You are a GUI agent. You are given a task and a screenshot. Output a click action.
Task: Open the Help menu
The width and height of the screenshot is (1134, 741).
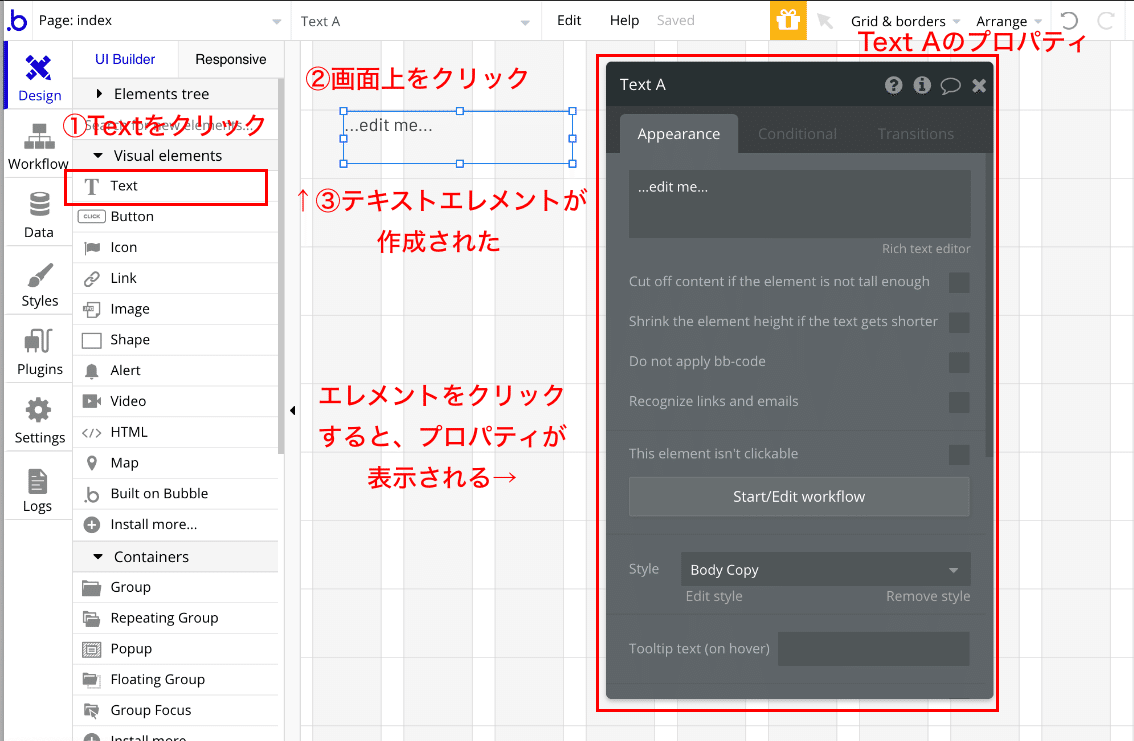[x=624, y=20]
